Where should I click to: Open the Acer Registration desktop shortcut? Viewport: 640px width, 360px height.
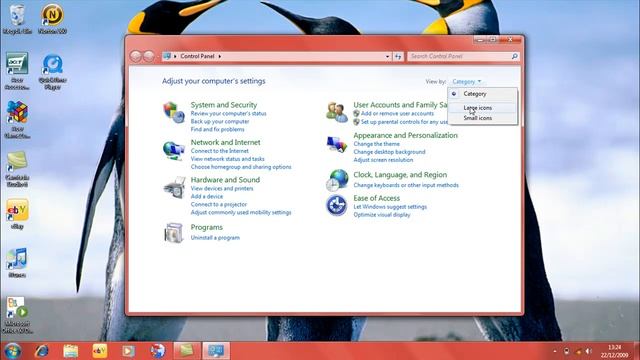click(17, 71)
